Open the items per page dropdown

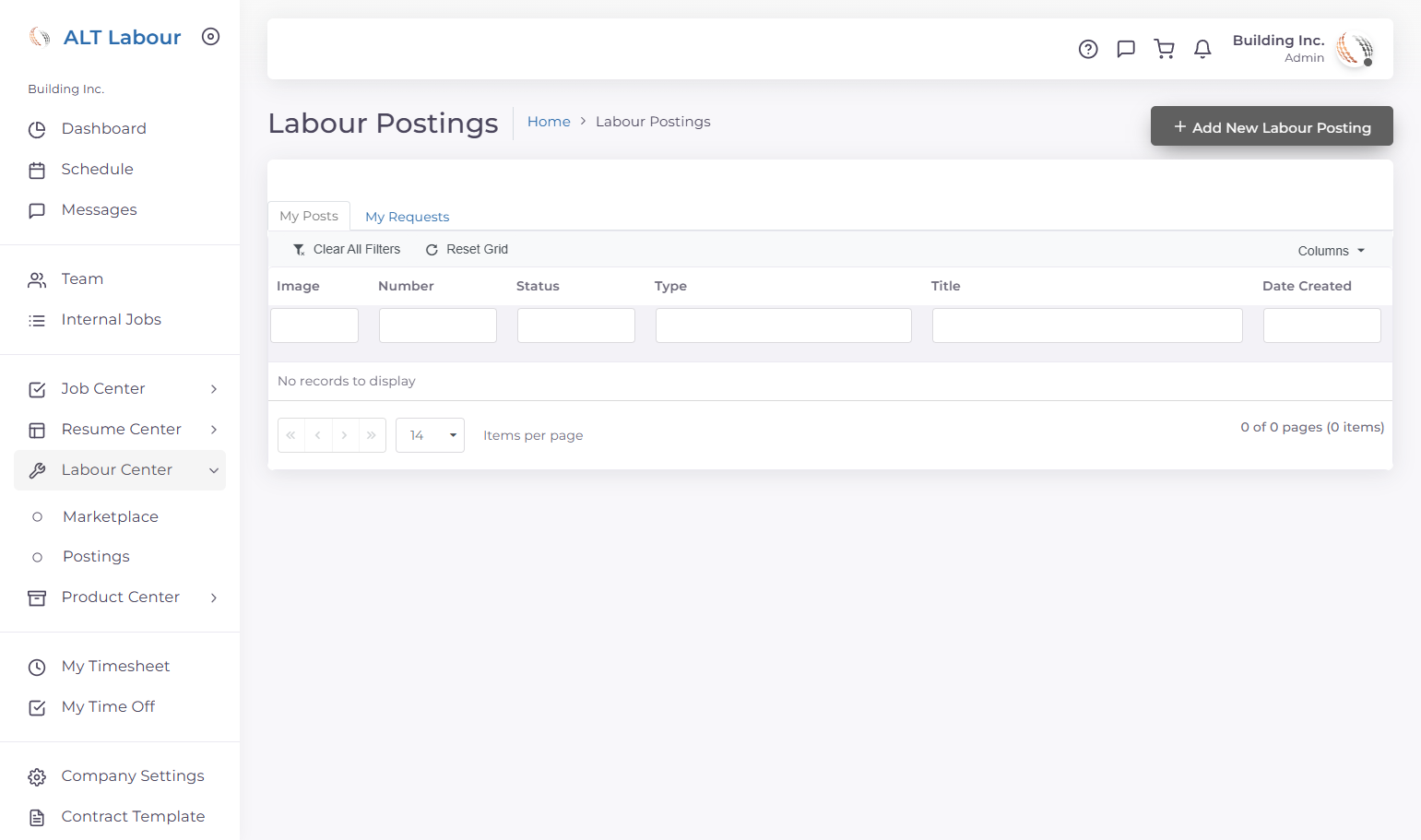click(x=430, y=435)
